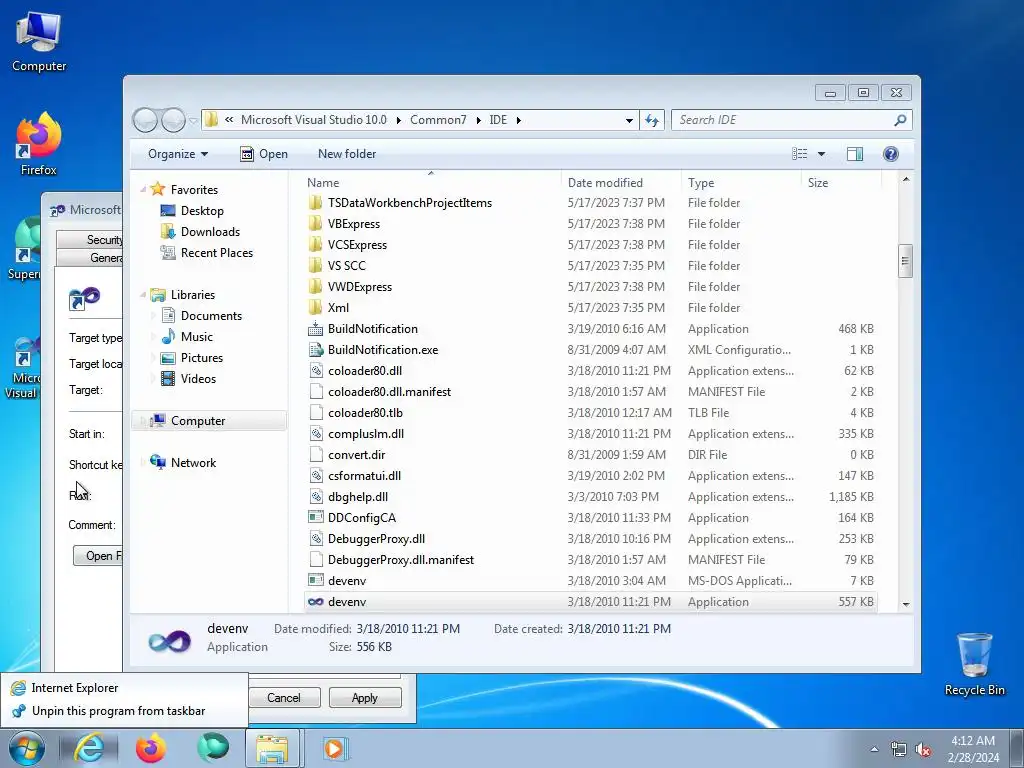Collapse the Favorites tree node
This screenshot has width=1024, height=768.
[x=142, y=190]
